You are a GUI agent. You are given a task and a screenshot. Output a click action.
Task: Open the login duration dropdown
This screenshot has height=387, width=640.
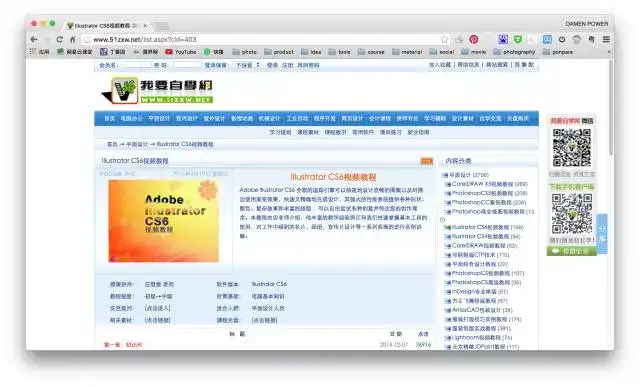pyautogui.click(x=247, y=65)
